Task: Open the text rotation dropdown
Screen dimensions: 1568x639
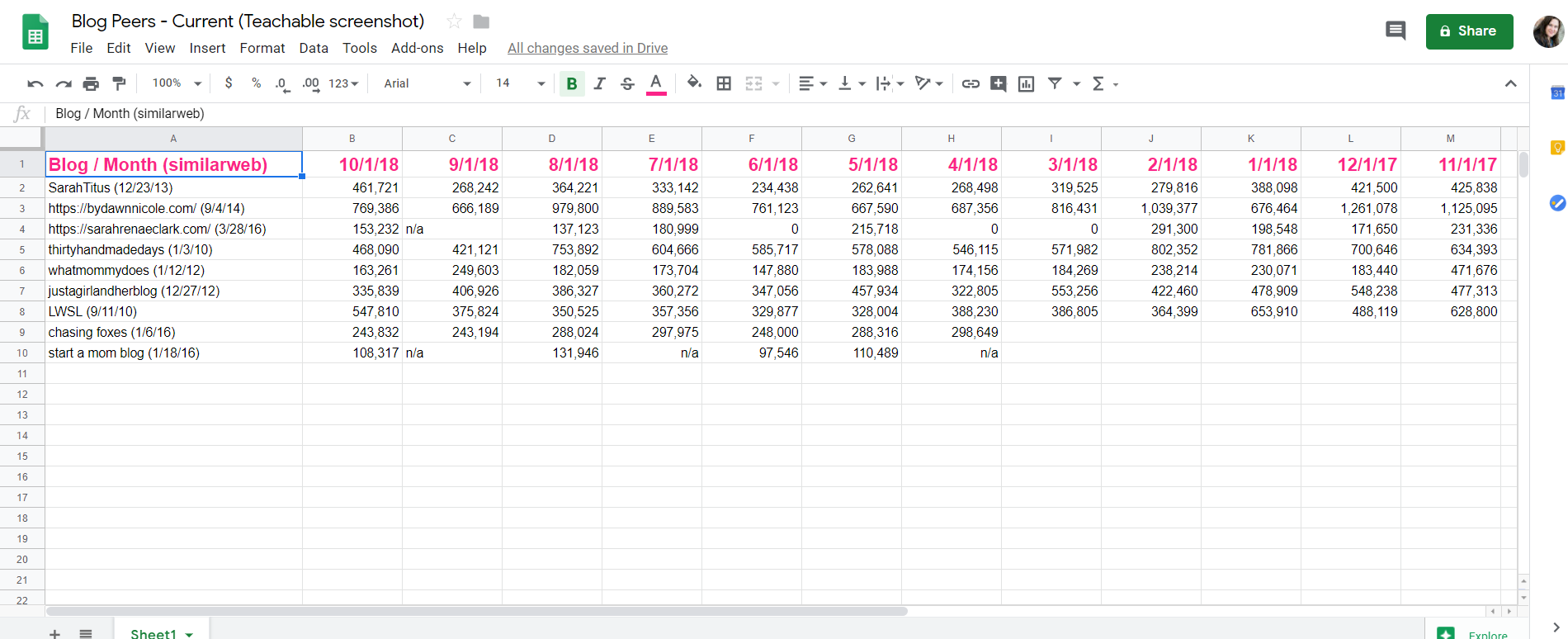Action: (x=928, y=83)
